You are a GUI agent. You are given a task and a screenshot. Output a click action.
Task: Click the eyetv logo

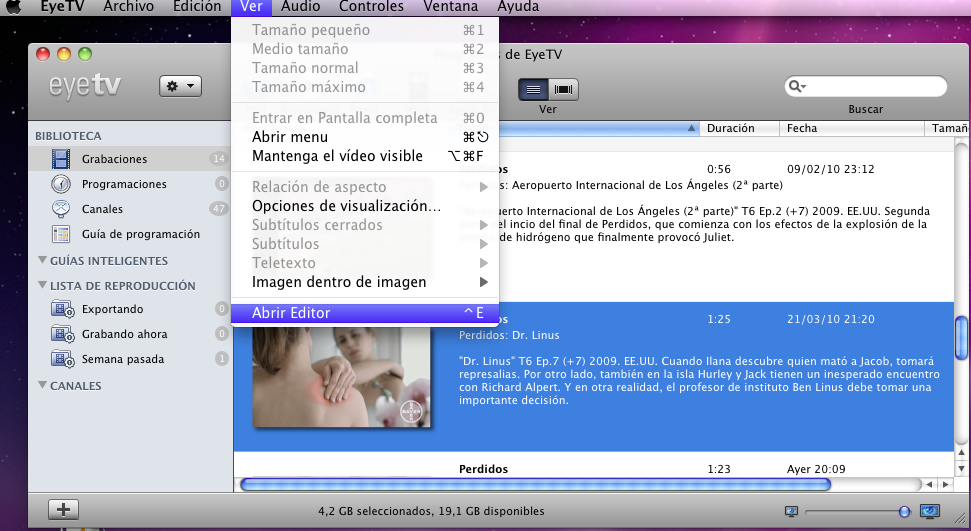pyautogui.click(x=85, y=86)
